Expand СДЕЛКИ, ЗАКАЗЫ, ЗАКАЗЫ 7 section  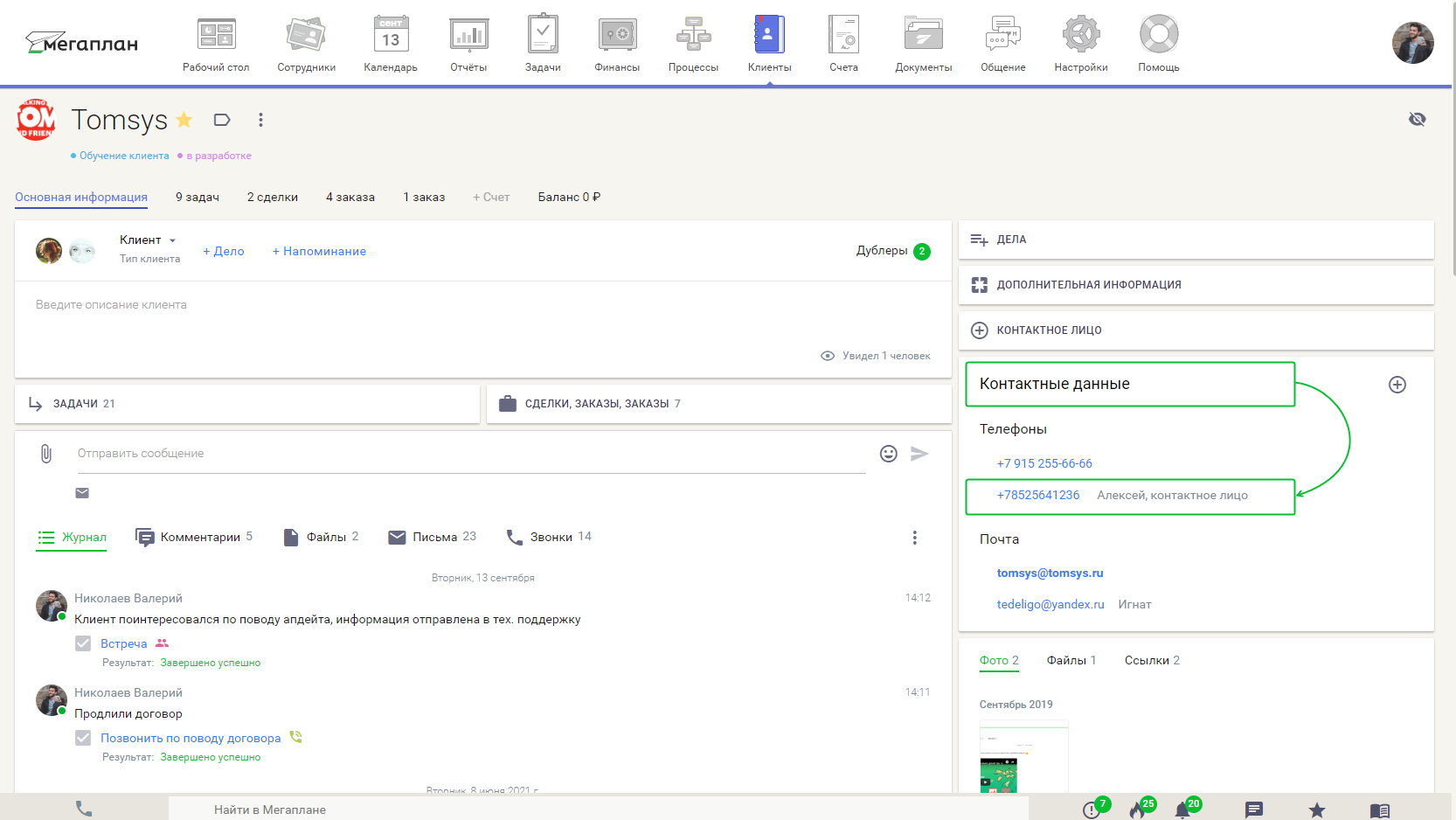(719, 404)
